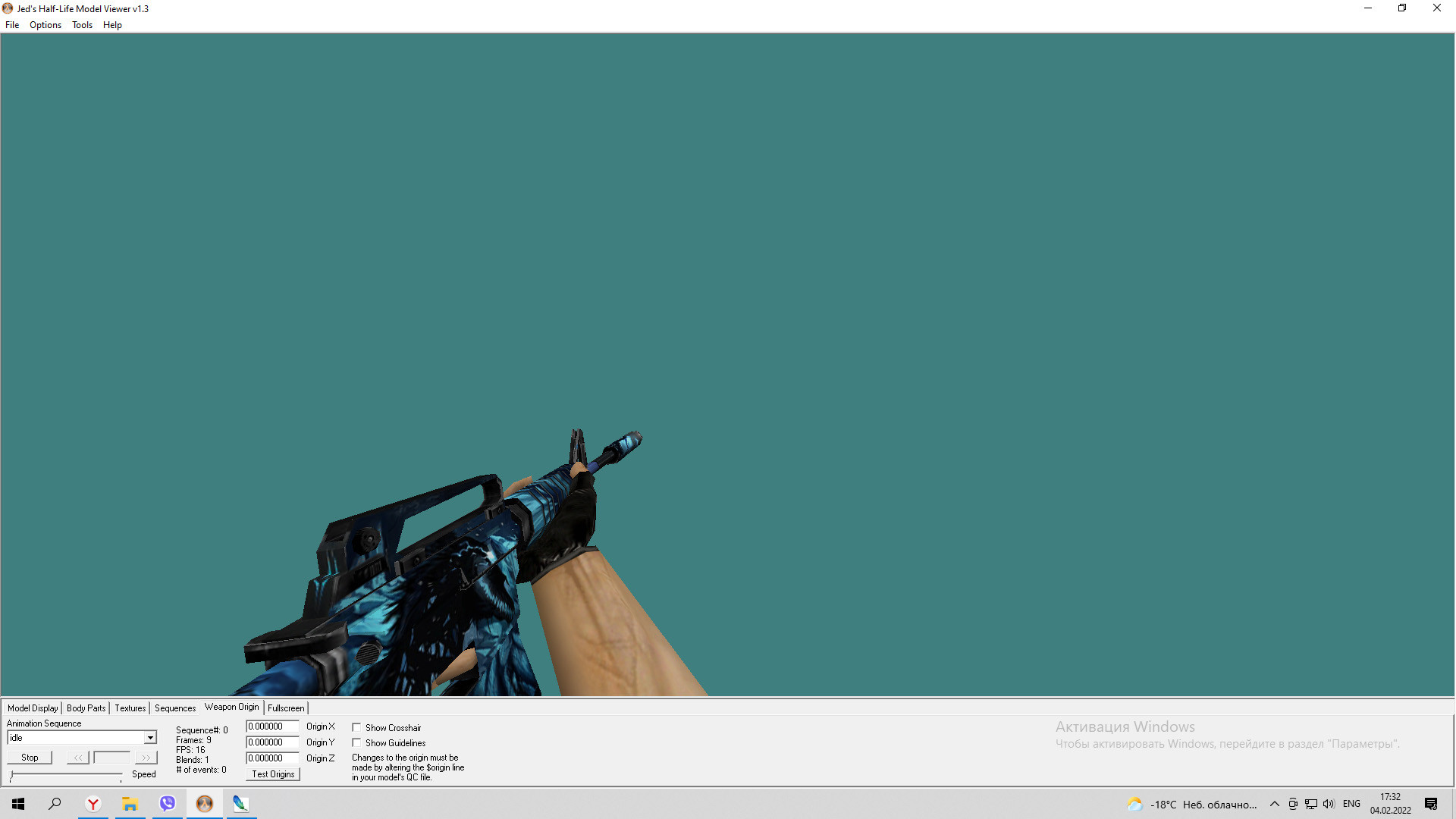Click the USB device tray icon

pyautogui.click(x=1293, y=805)
